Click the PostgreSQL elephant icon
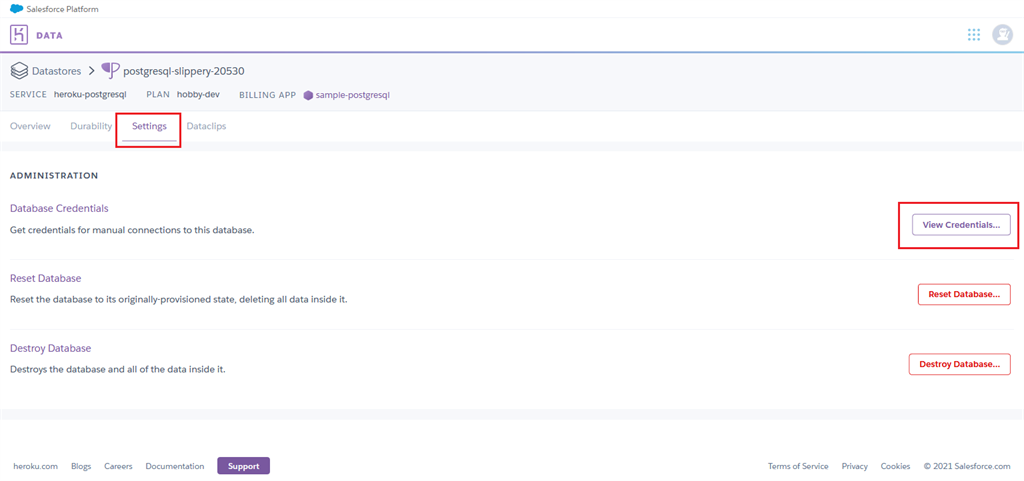Viewport: 1024px width, 481px height. (111, 70)
